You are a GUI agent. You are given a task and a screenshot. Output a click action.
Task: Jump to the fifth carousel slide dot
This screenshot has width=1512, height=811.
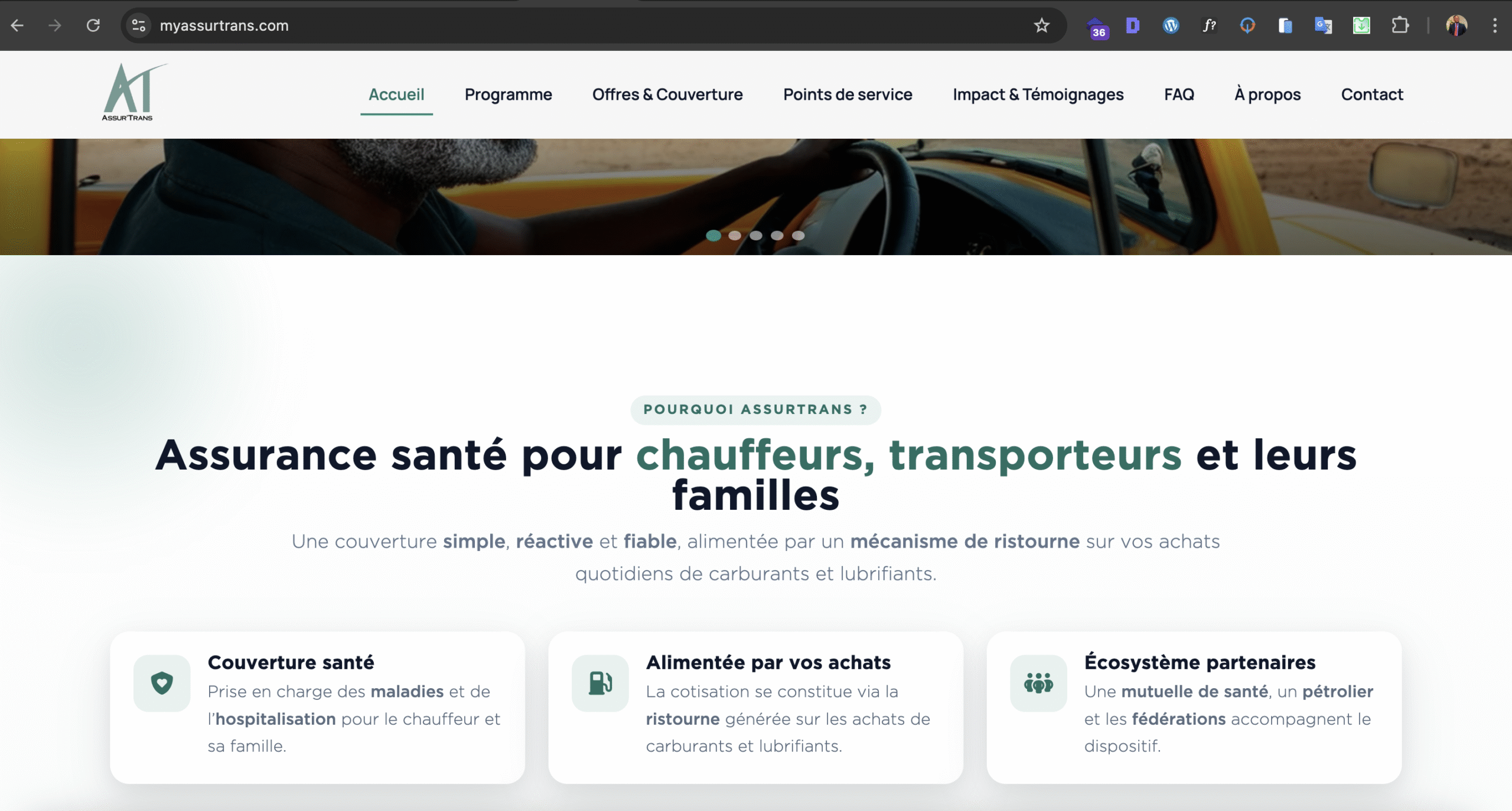[799, 236]
